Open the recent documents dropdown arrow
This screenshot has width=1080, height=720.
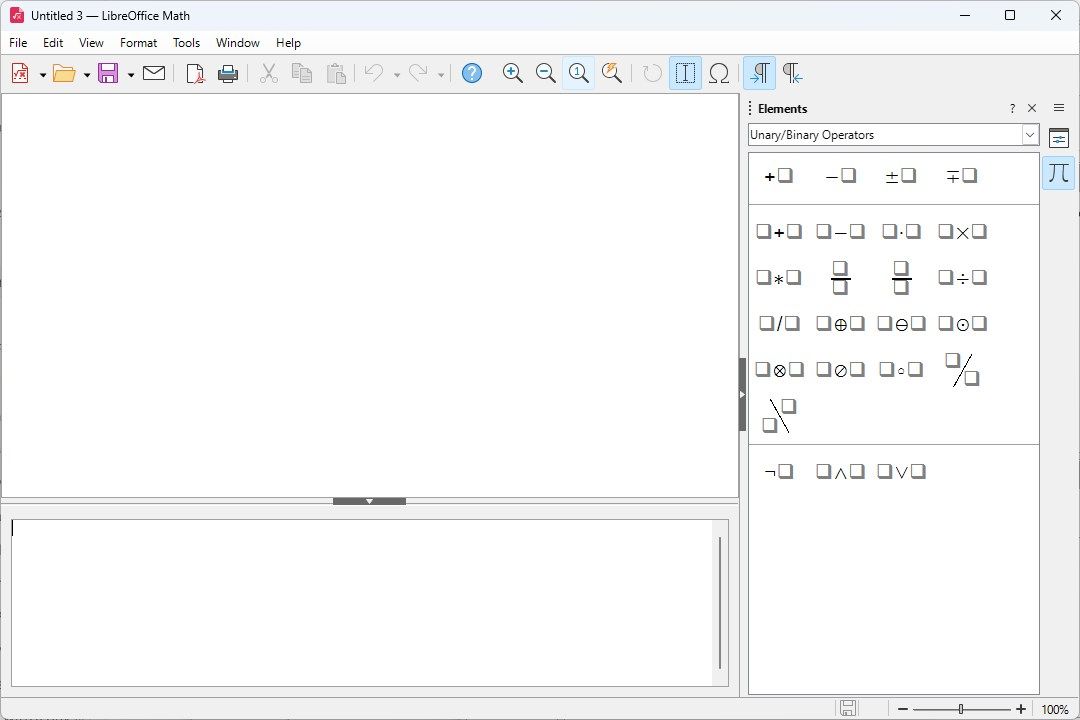click(87, 74)
